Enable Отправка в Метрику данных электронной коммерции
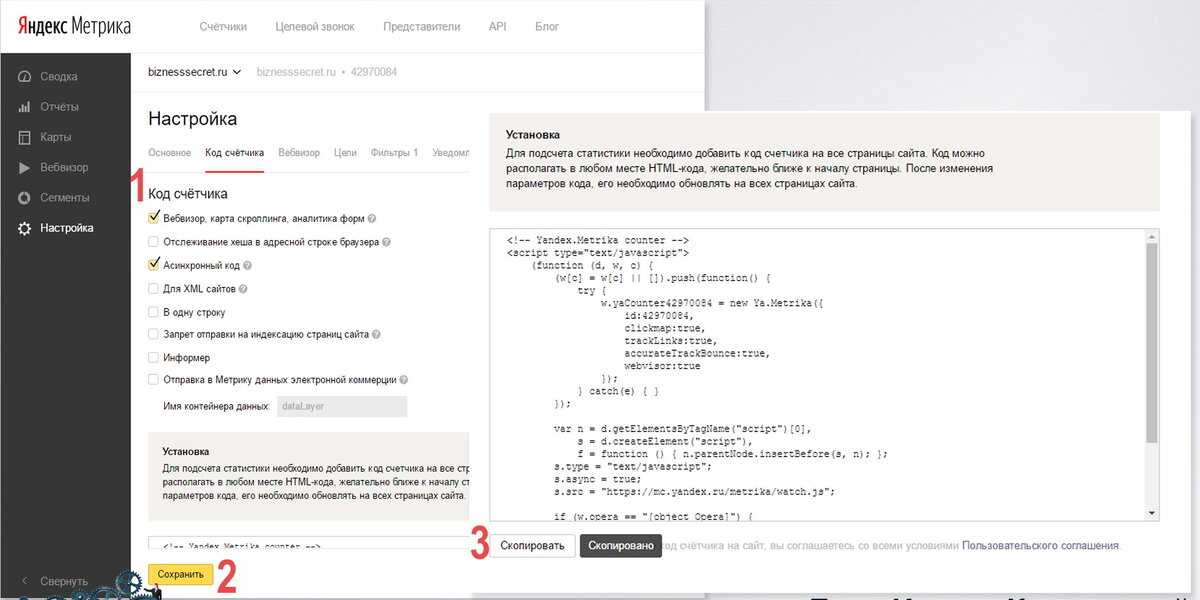This screenshot has width=1200, height=600. click(153, 380)
